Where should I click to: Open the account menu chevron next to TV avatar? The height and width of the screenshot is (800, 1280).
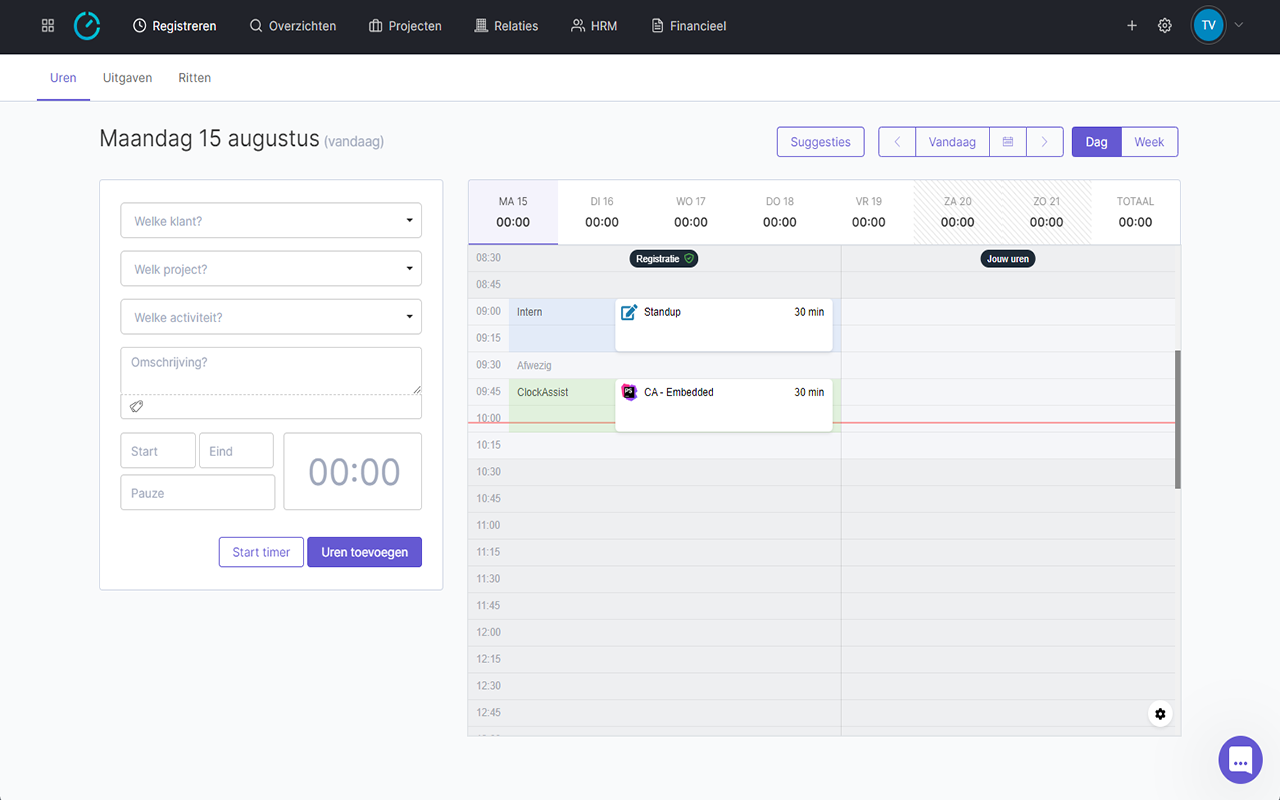(1238, 25)
